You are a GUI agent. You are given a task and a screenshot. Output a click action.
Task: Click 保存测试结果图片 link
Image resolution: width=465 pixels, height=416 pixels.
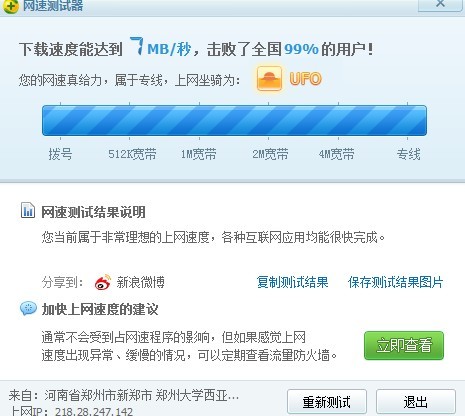point(395,282)
